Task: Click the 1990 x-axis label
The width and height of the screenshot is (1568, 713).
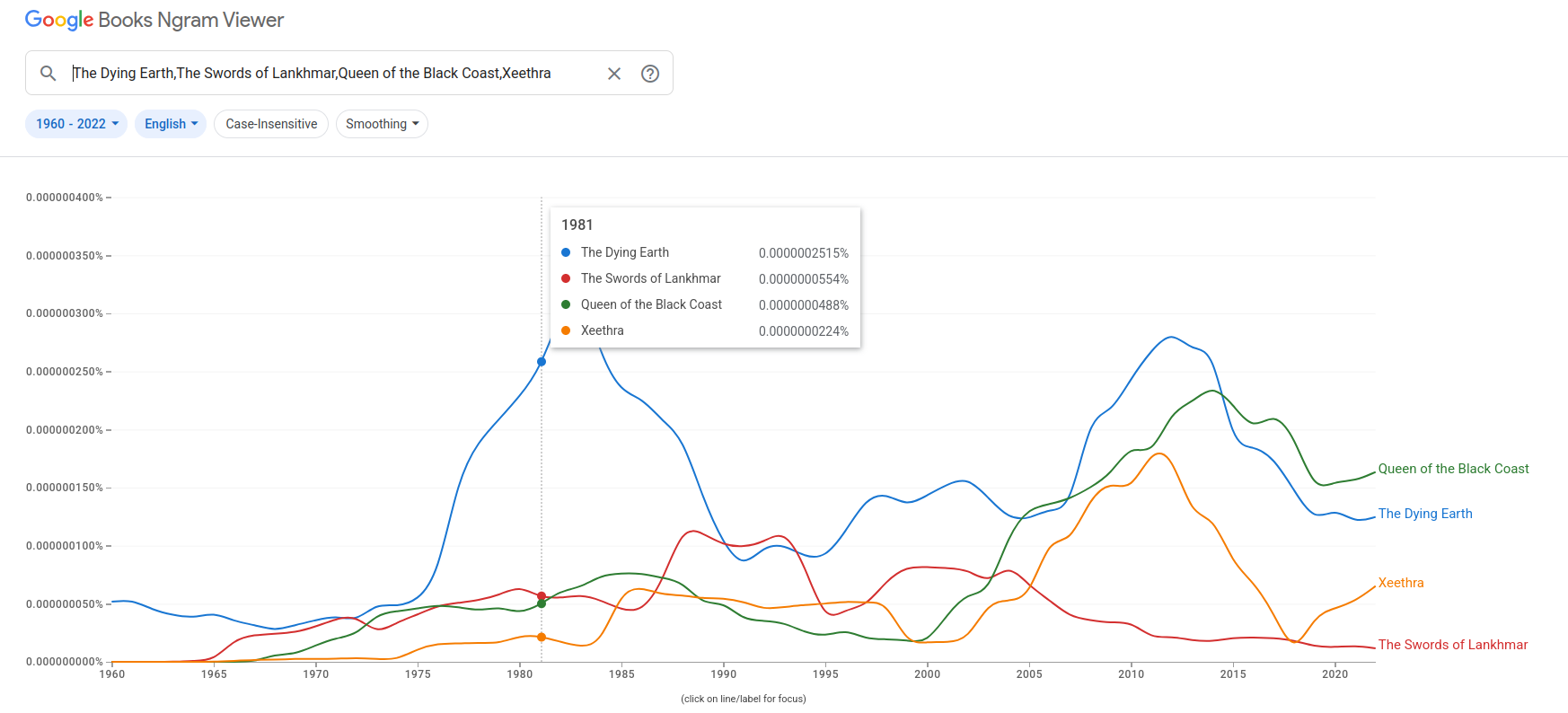Action: 724,674
